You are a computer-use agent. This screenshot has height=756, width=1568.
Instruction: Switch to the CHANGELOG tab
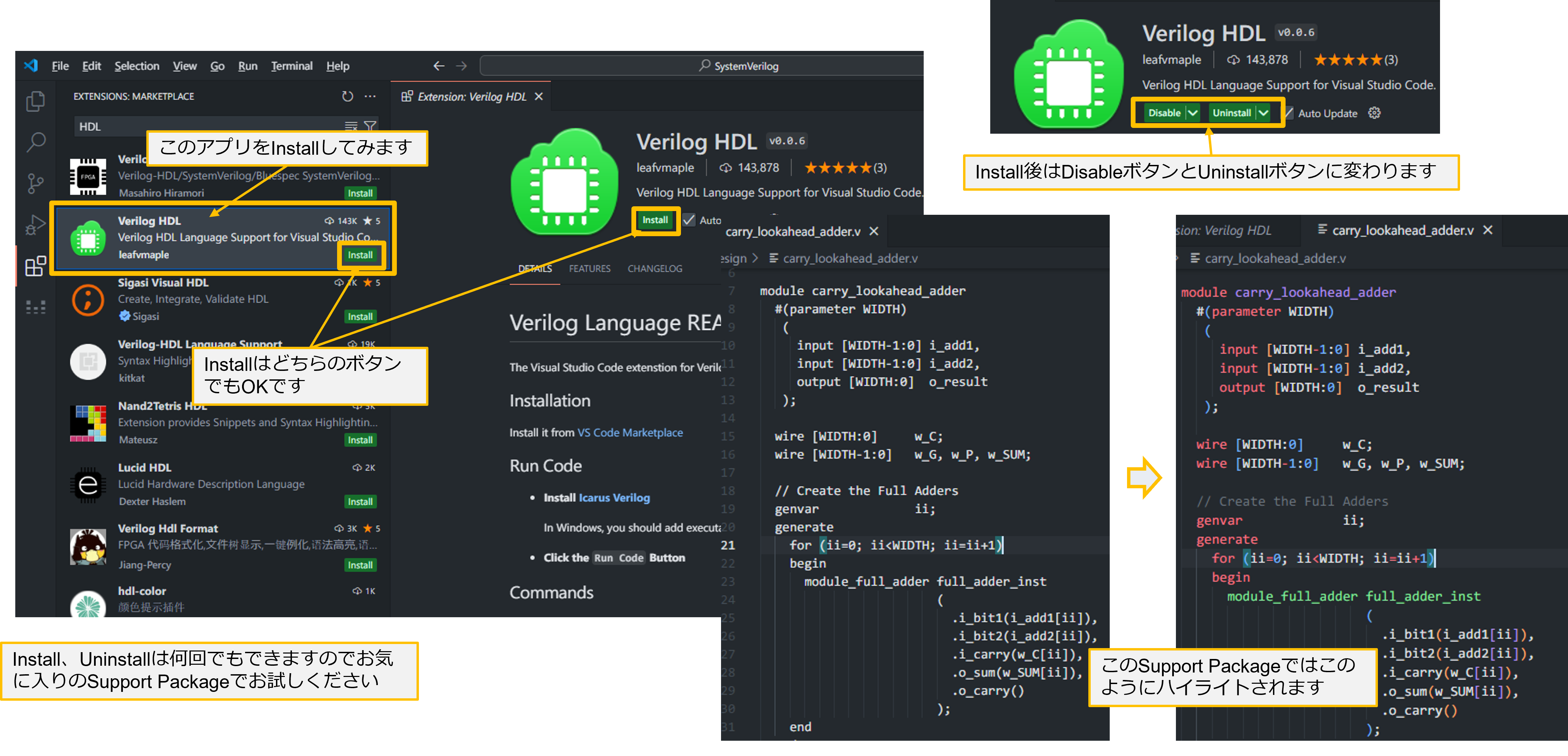pos(654,269)
